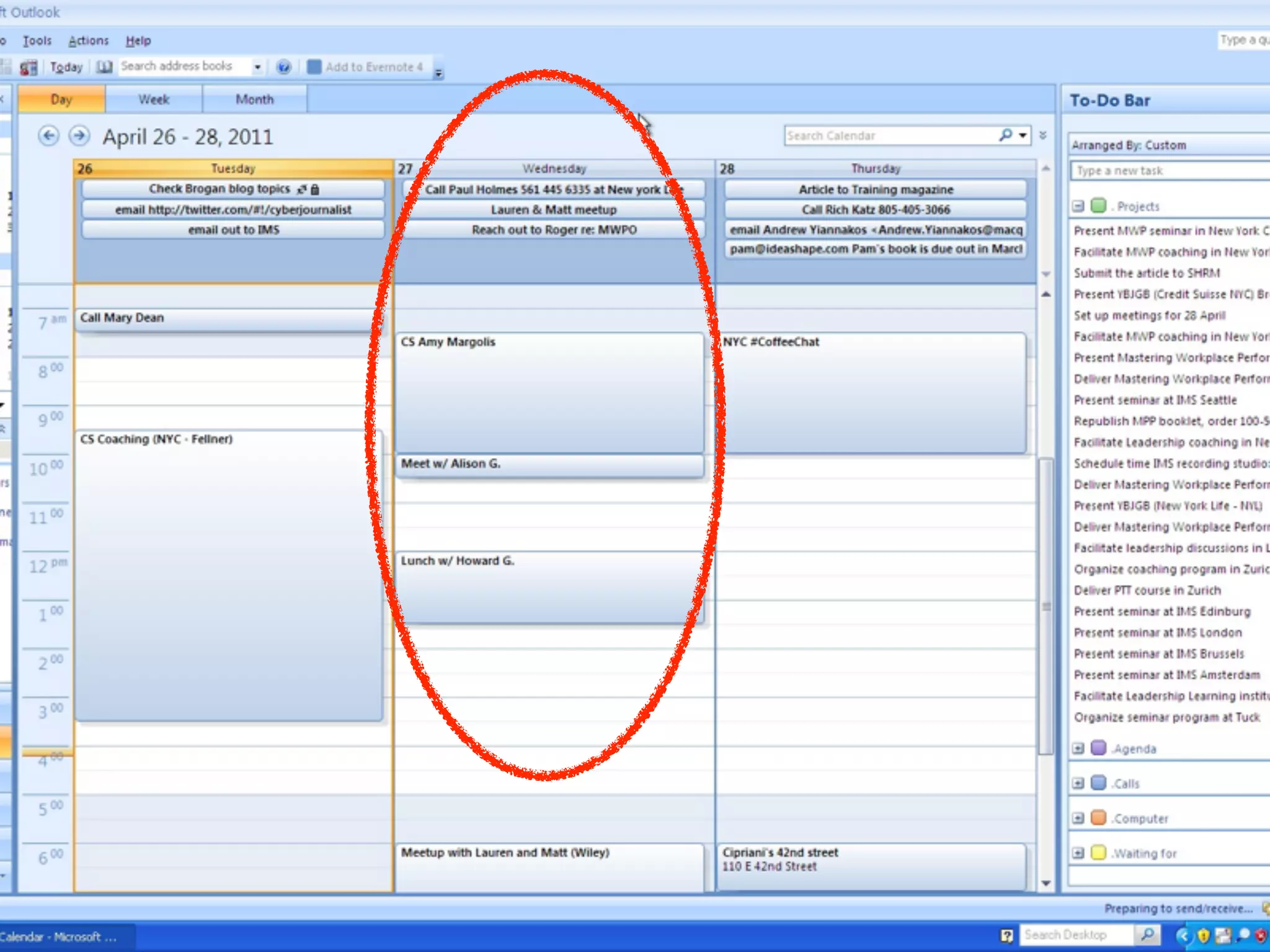Open the Search address books dropdown

click(x=257, y=67)
